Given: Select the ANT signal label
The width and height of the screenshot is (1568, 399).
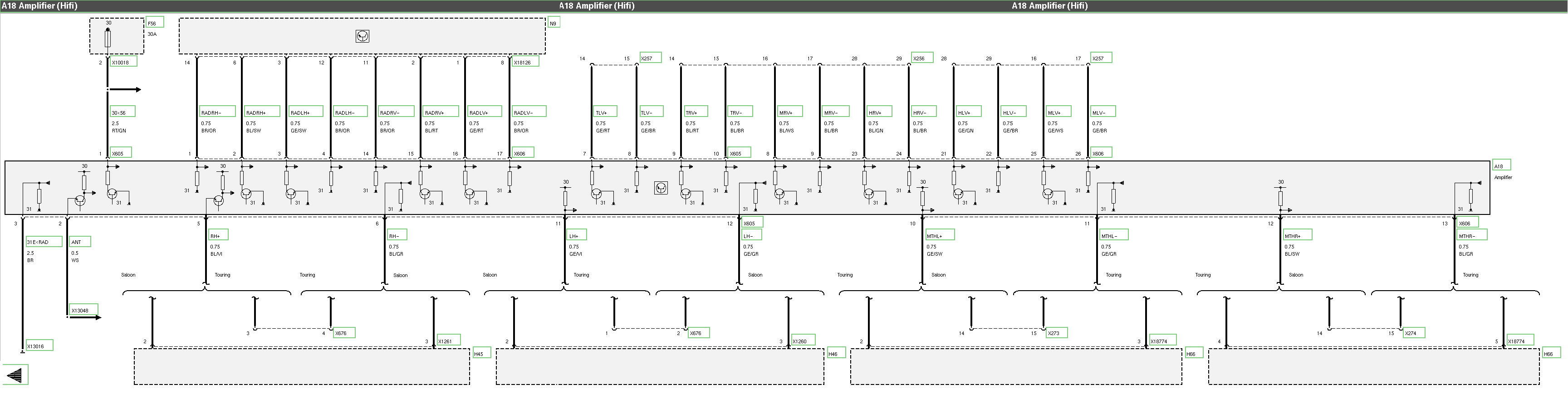Looking at the screenshot, I should tap(80, 242).
